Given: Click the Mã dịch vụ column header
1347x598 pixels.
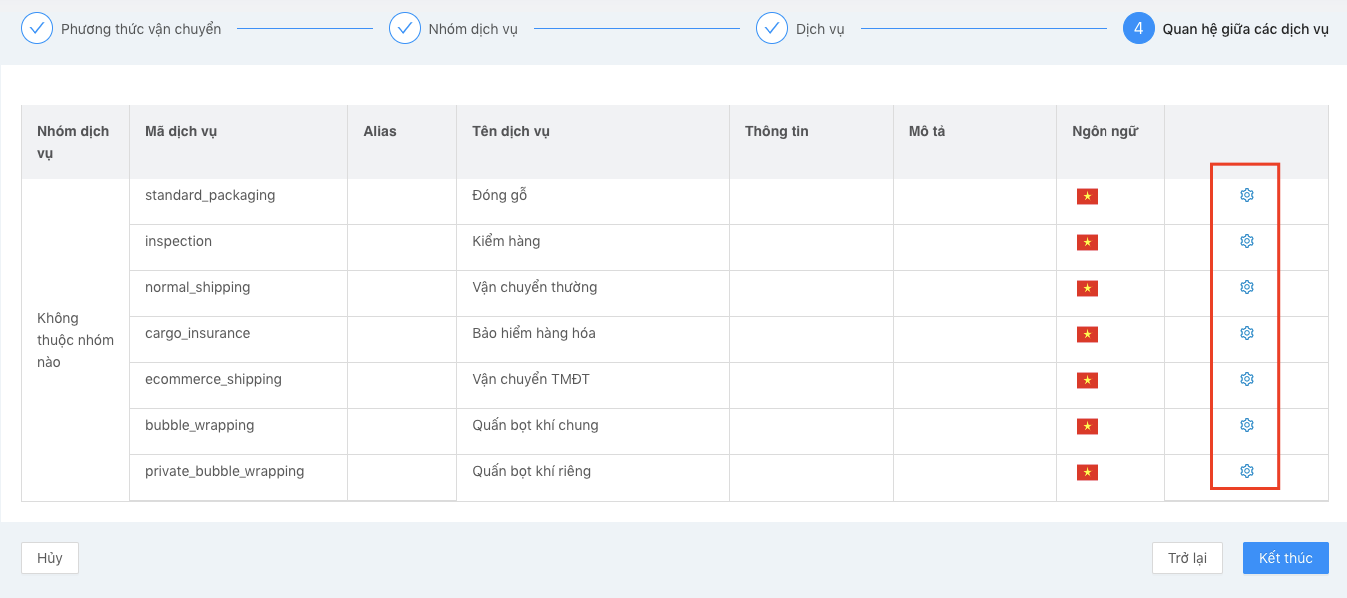Looking at the screenshot, I should click(181, 131).
